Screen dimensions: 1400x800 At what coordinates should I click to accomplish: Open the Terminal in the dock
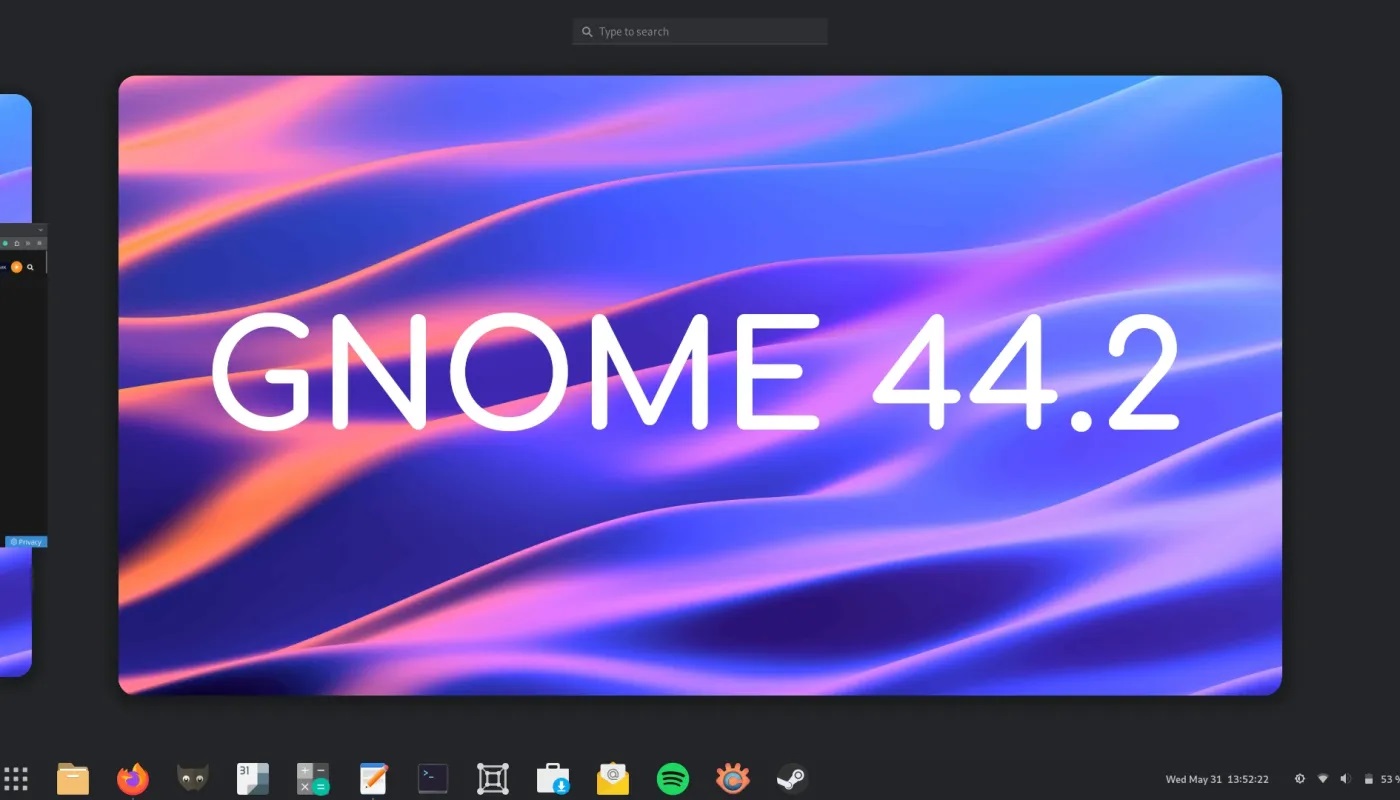point(433,778)
